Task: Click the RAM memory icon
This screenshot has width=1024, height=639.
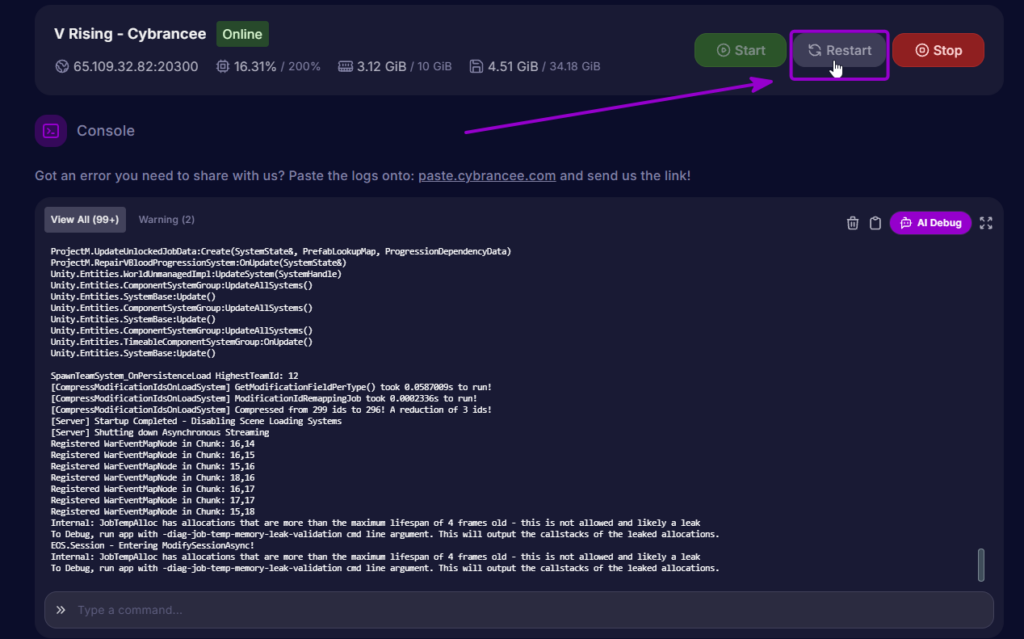Action: pos(345,67)
